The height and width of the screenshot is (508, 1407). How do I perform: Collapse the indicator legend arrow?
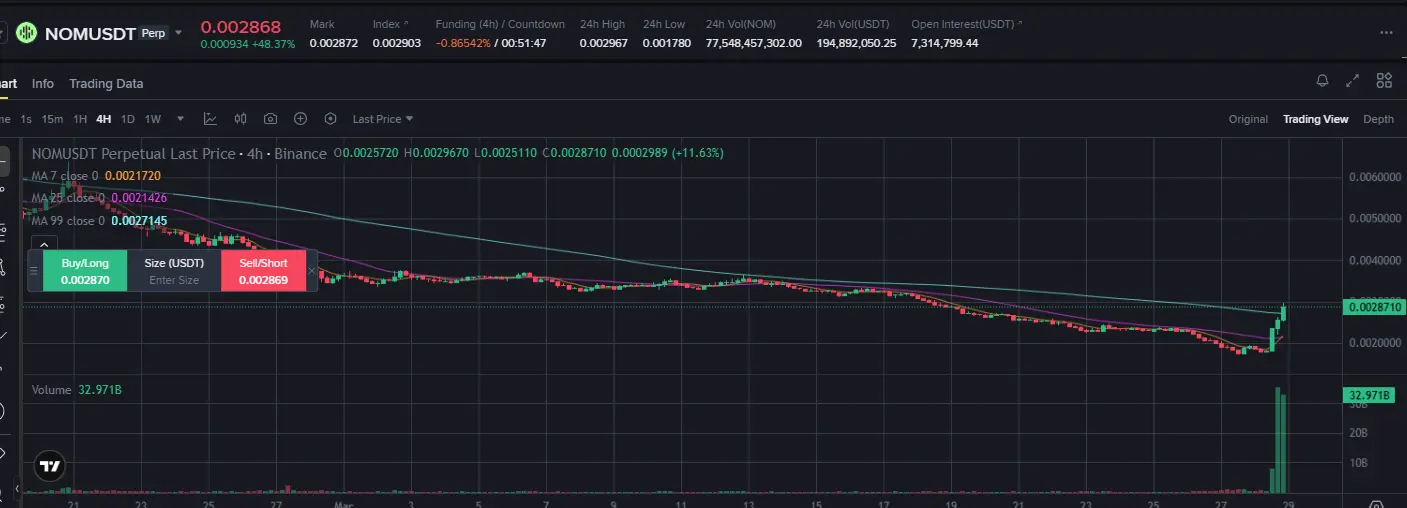point(44,242)
